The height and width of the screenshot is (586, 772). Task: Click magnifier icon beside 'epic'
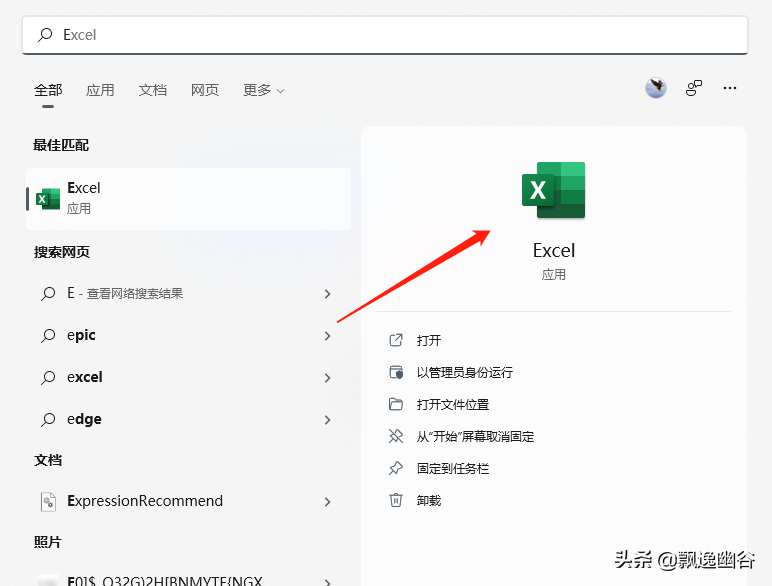48,336
